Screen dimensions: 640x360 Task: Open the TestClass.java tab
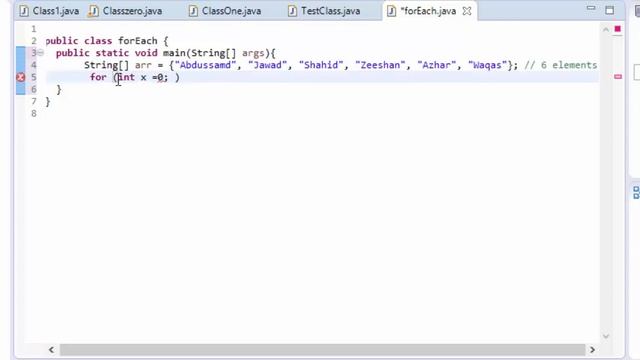click(324, 11)
